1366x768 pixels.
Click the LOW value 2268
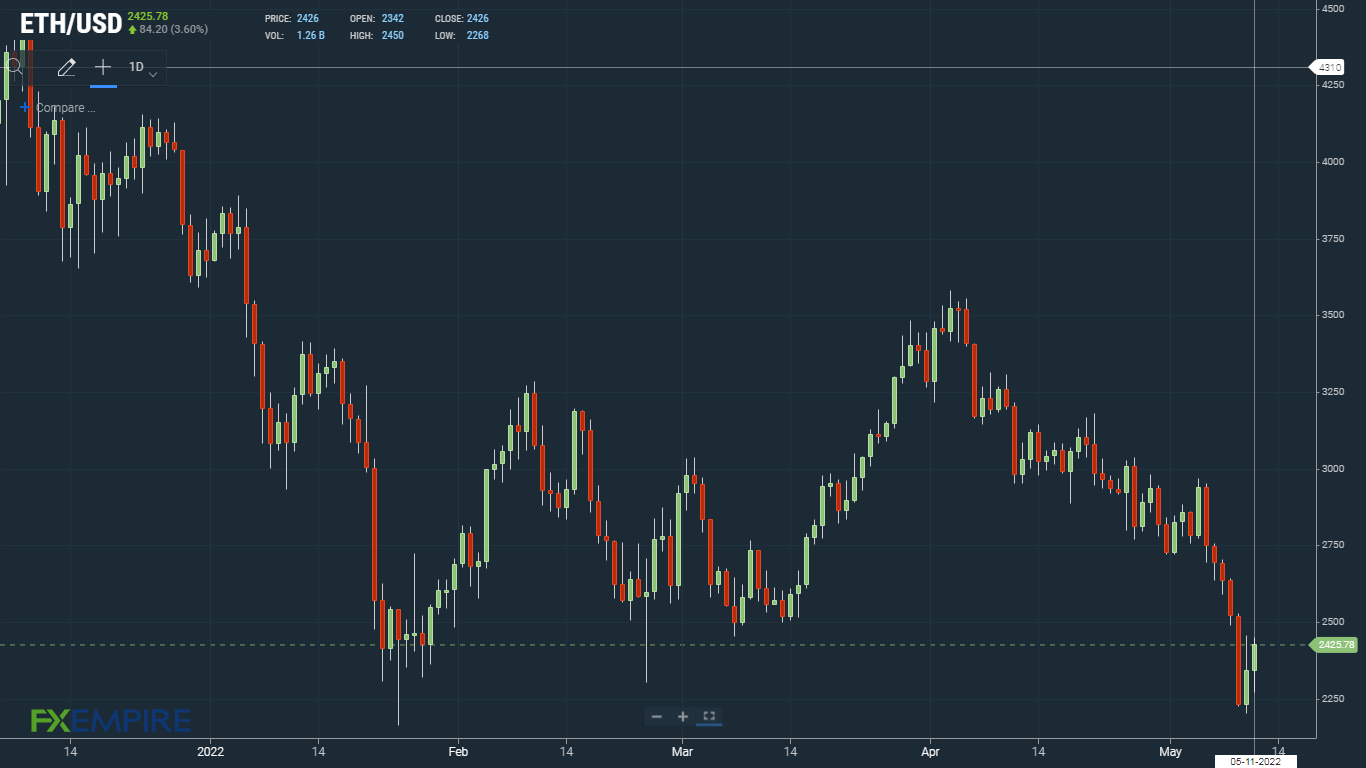(x=478, y=36)
